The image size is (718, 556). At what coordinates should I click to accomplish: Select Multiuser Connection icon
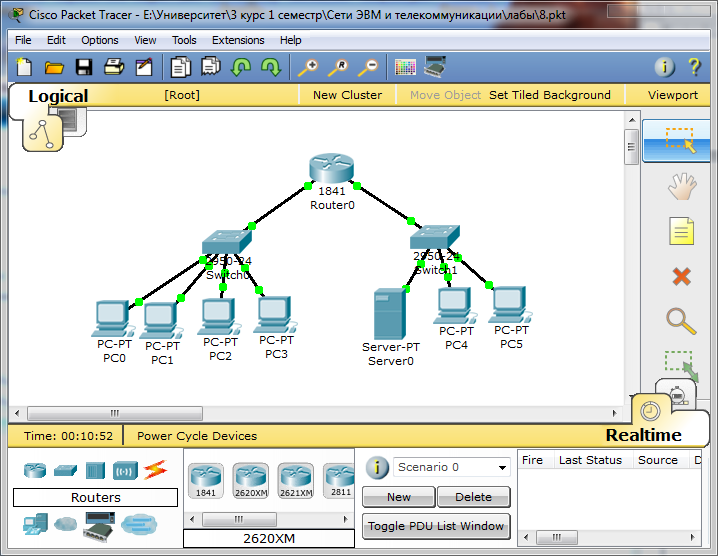click(139, 524)
